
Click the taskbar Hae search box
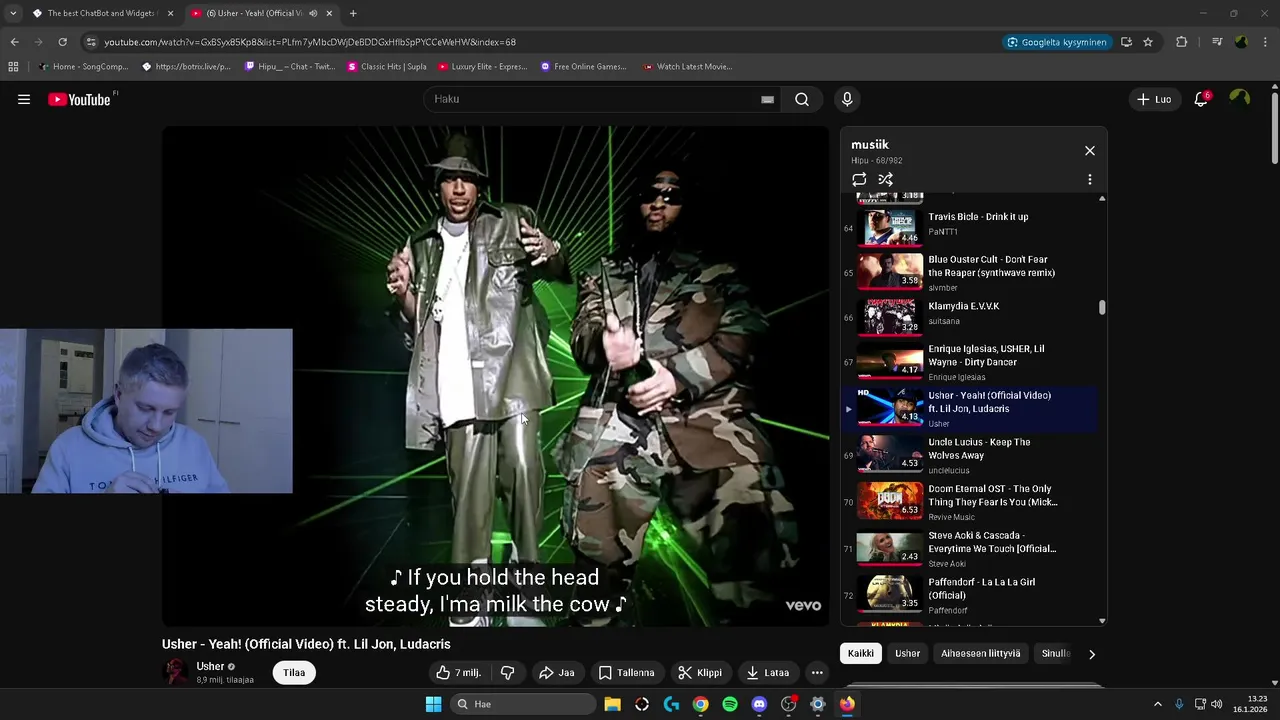point(521,704)
